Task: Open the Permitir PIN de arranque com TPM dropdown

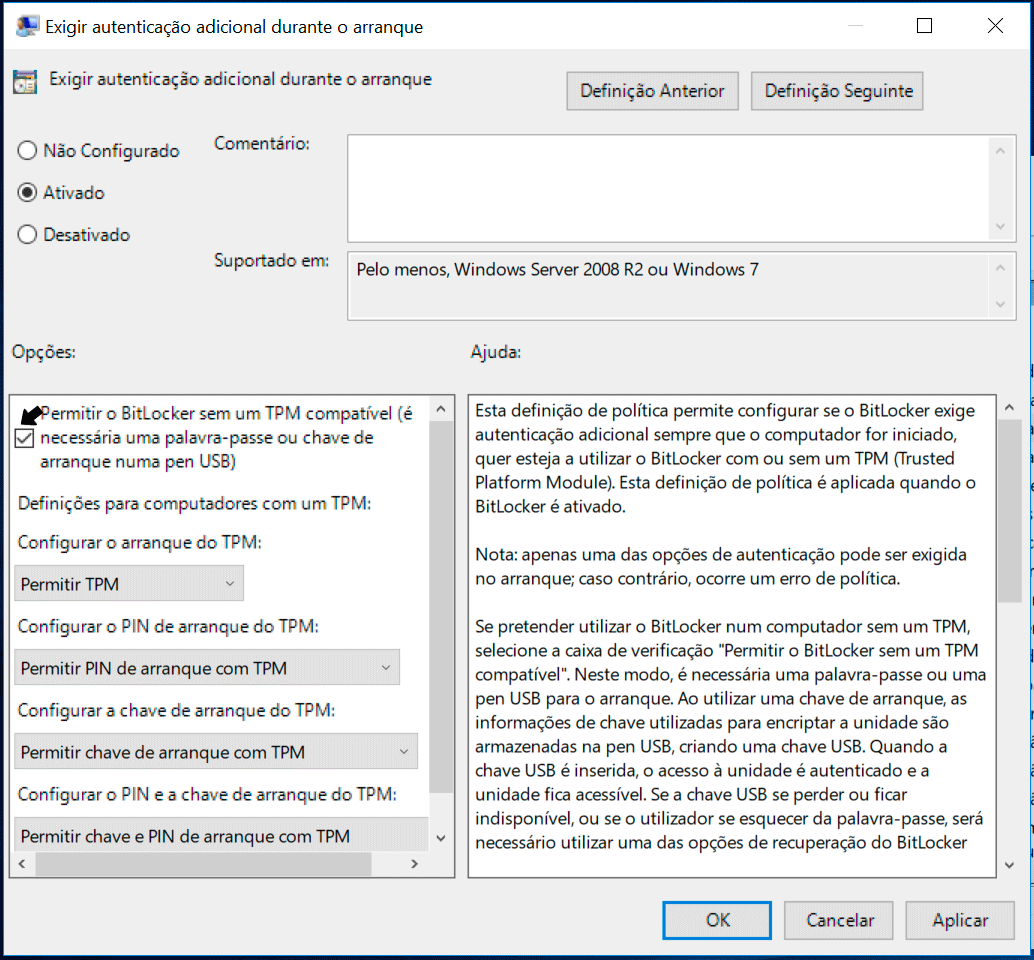Action: click(x=207, y=667)
